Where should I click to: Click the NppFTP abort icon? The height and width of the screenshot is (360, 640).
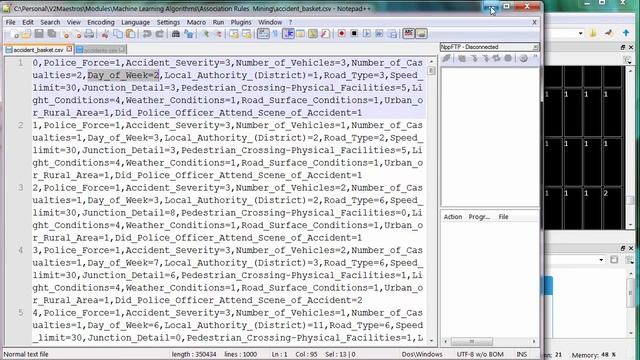pyautogui.click(x=508, y=58)
